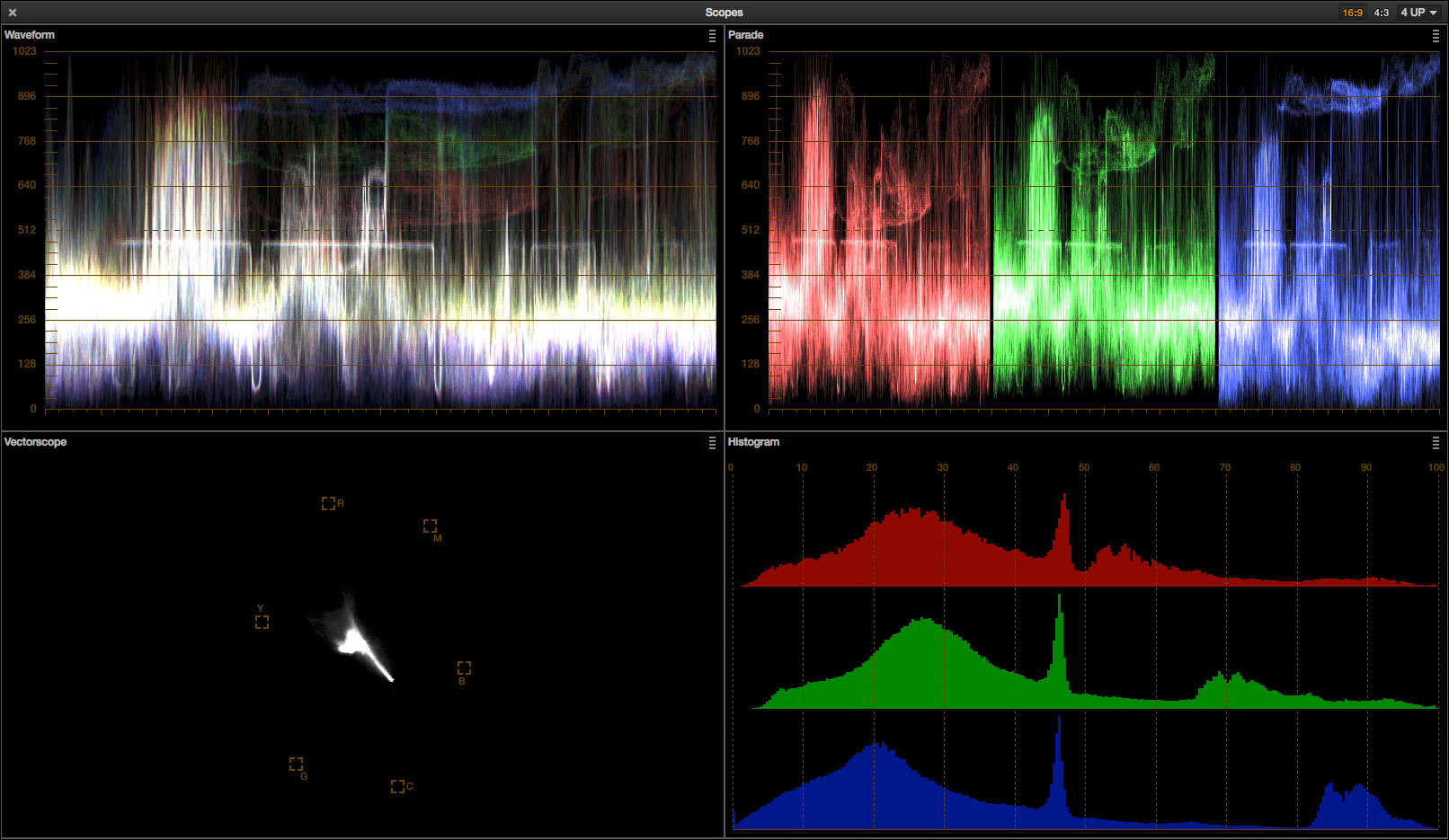This screenshot has width=1449, height=840.
Task: Switch scopes layout to 4:3 aspect
Action: coord(1381,13)
